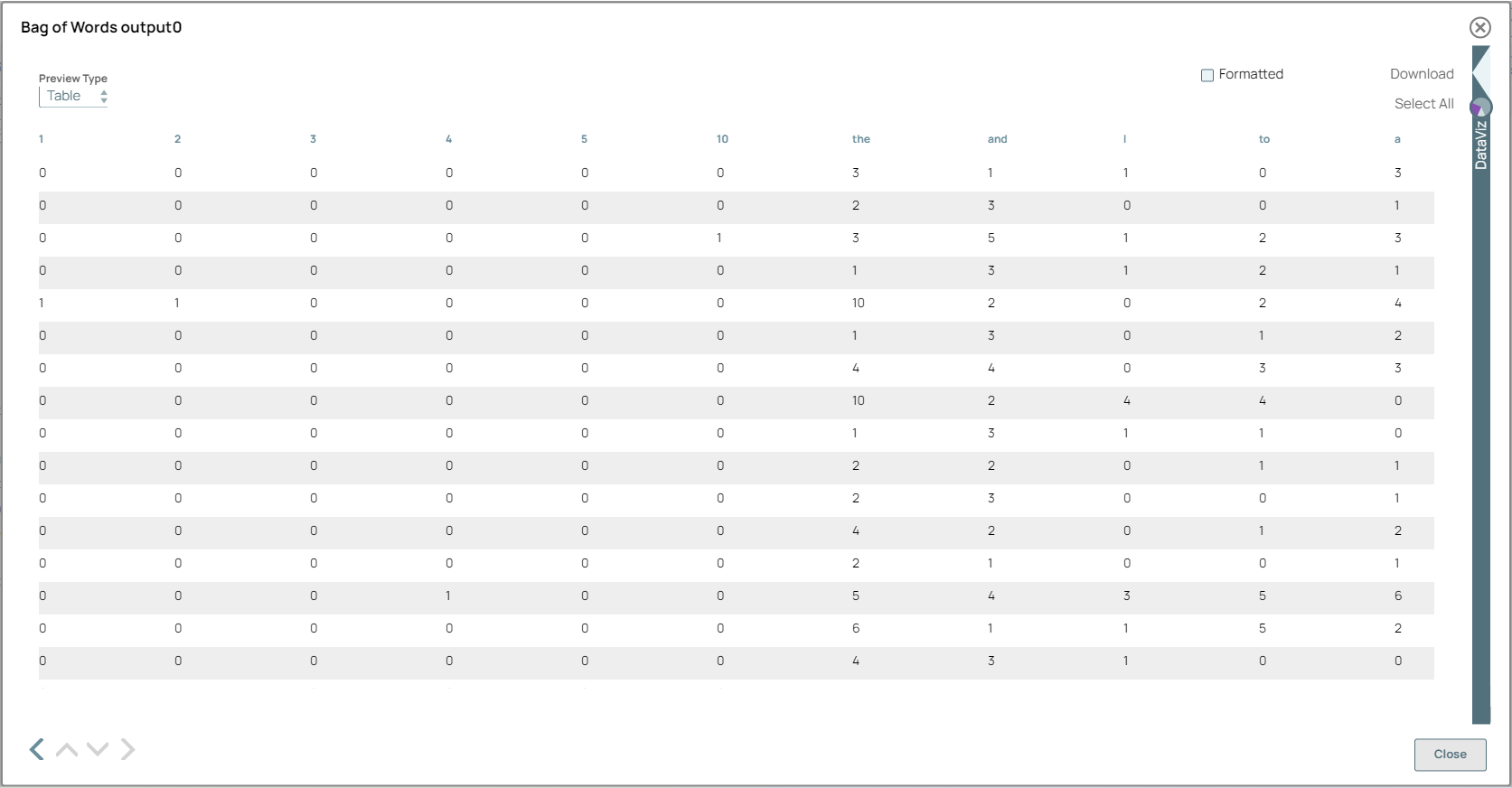1512x788 pixels.
Task: Open the vertical DataViz tab
Action: tap(1480, 146)
